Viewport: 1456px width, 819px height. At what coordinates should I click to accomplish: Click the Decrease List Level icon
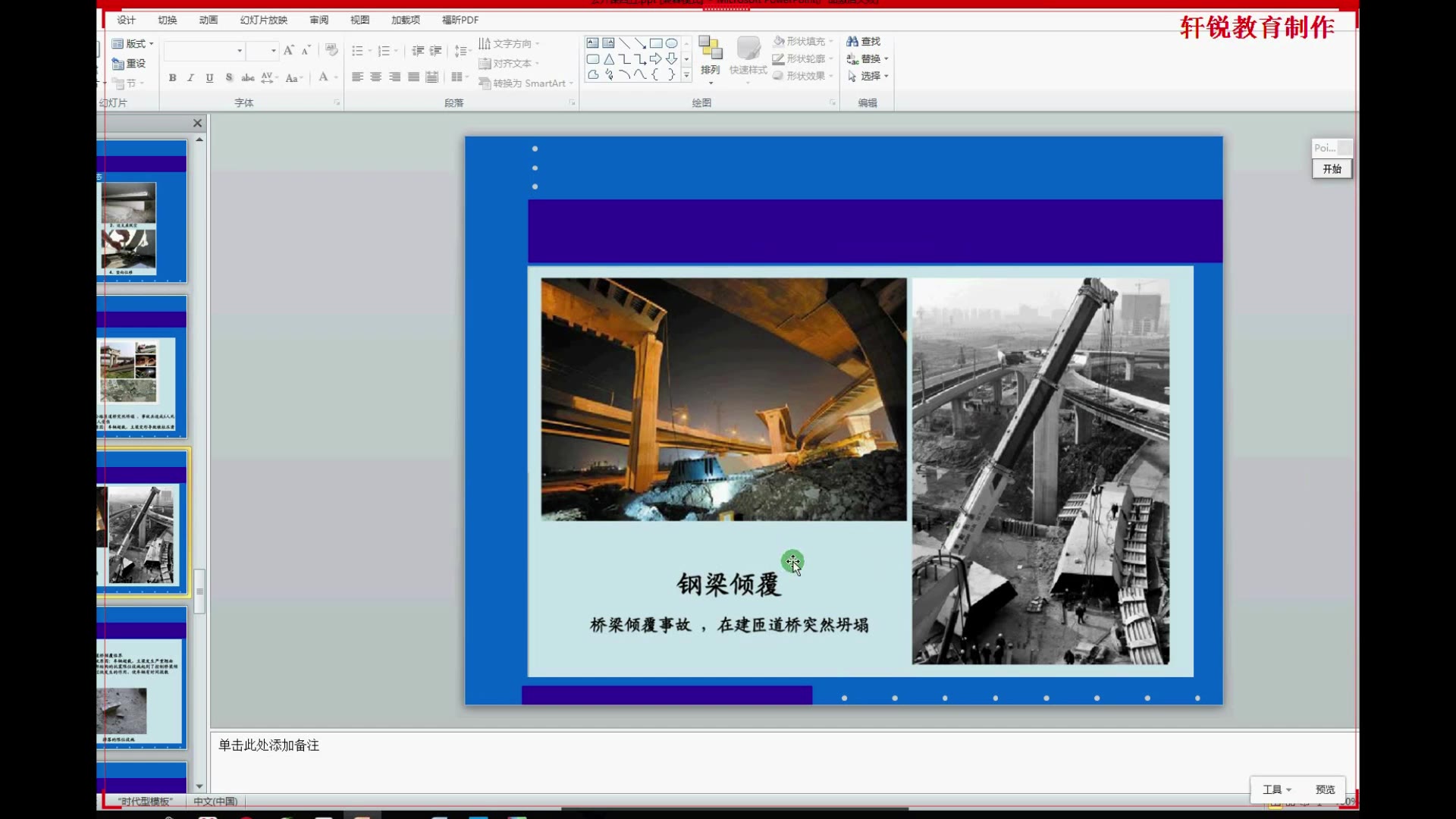[418, 51]
